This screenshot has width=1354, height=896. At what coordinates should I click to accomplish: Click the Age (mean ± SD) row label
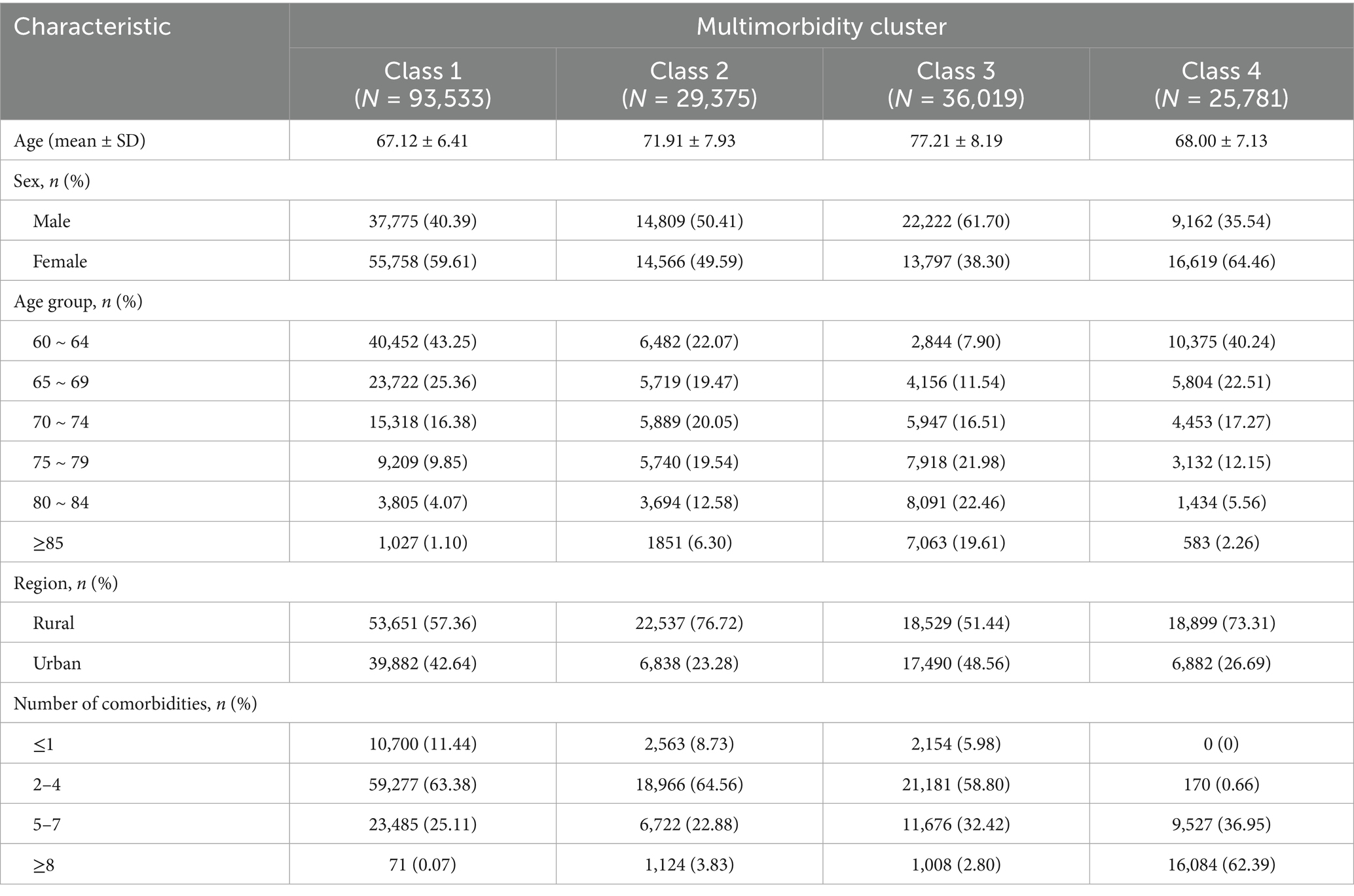(79, 141)
